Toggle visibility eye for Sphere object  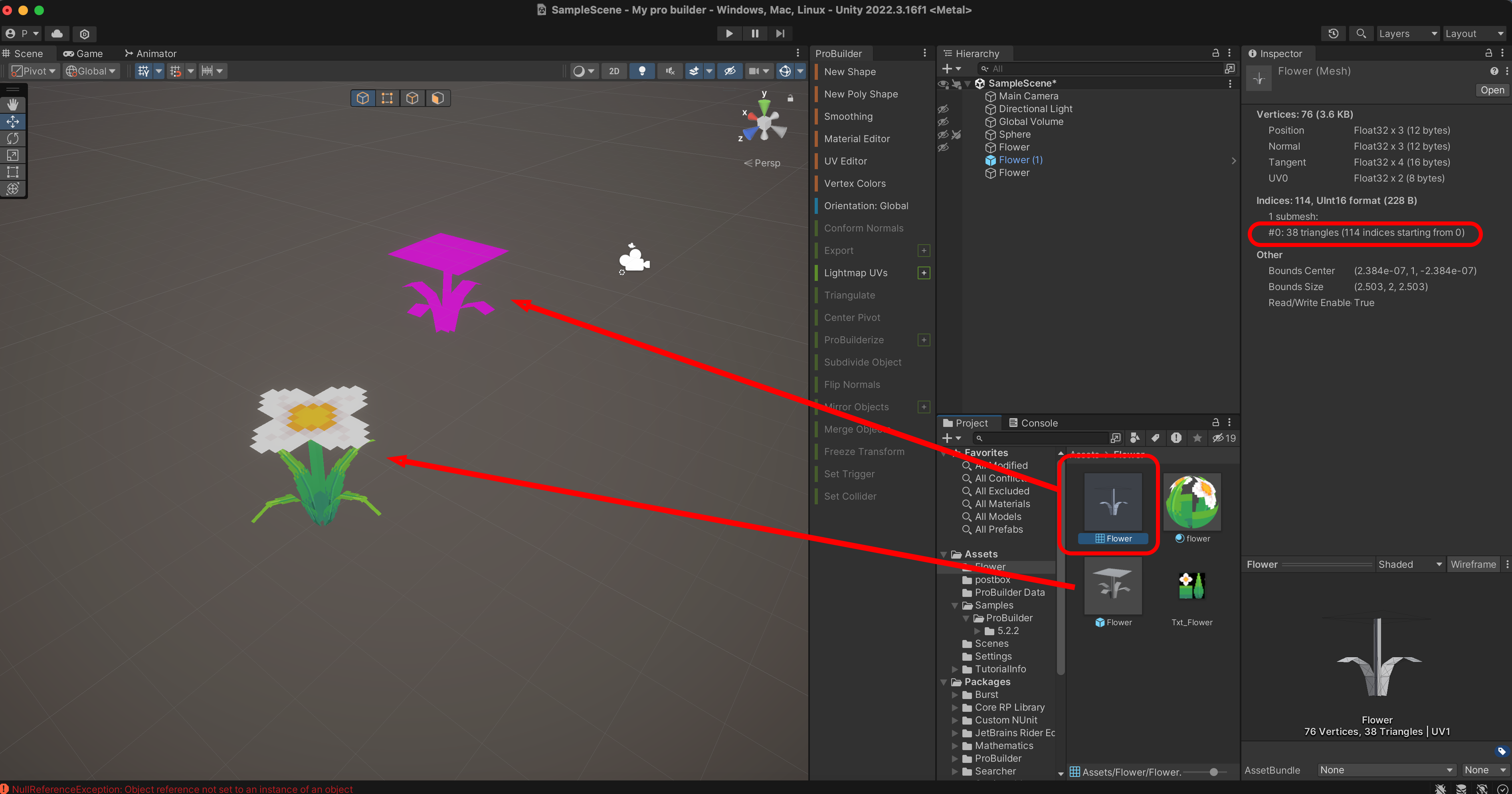[943, 134]
